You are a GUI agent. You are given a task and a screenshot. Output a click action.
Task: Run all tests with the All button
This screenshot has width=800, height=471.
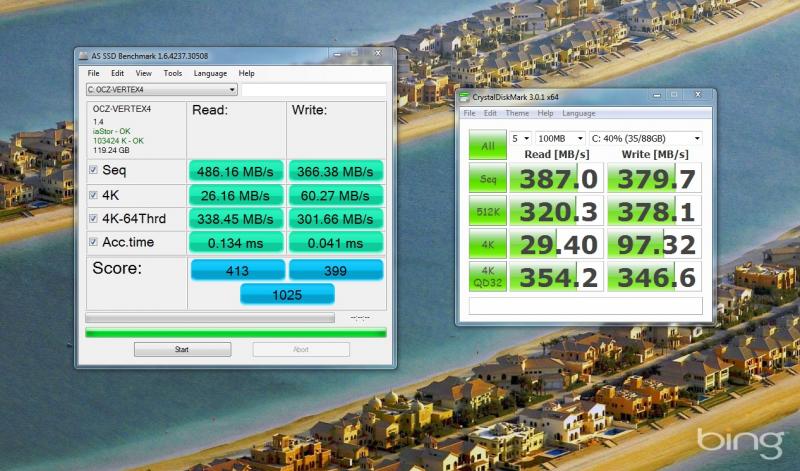pos(488,145)
